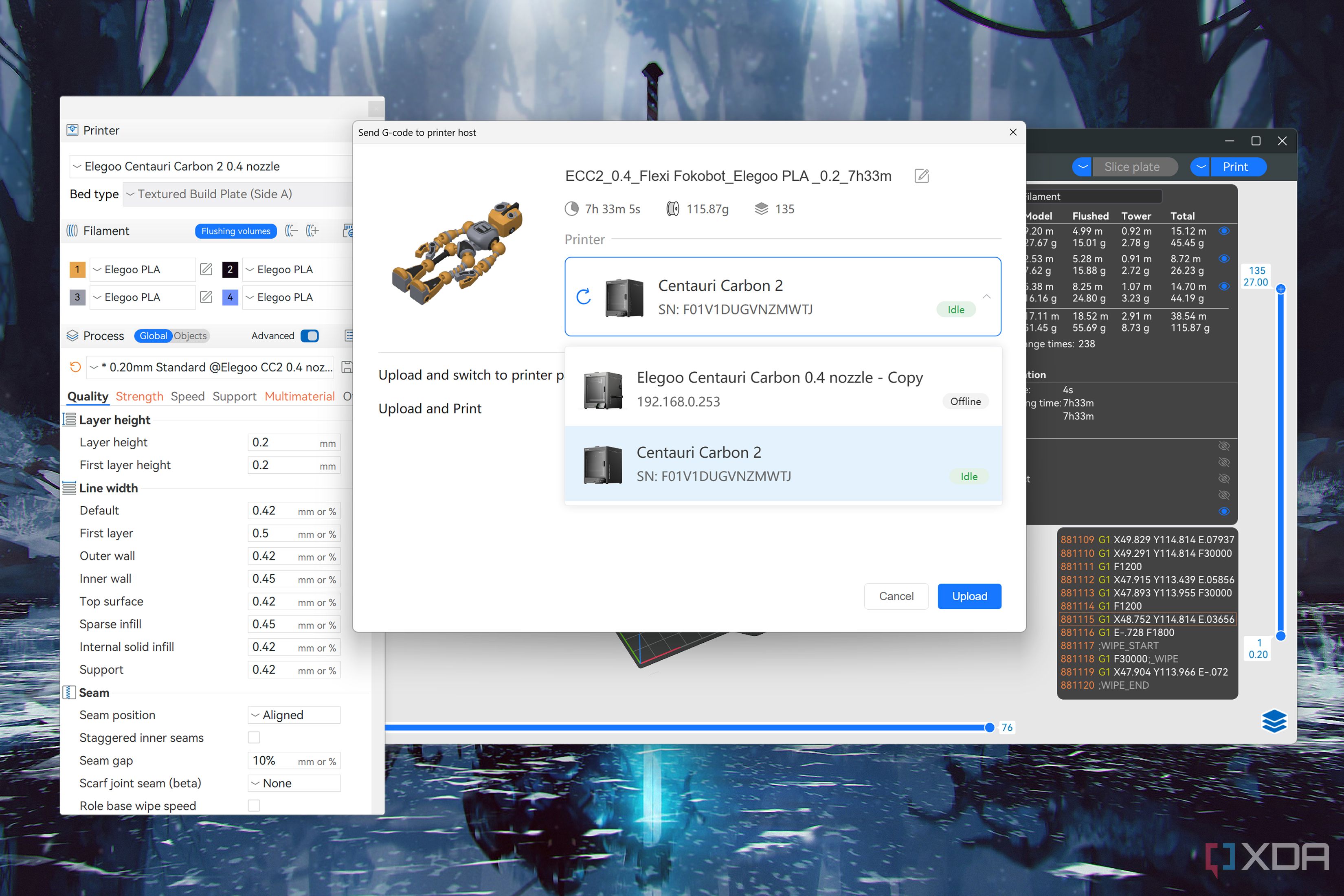Edit filament 1 Elegoo PLA settings
Viewport: 1344px width, 896px height.
[x=206, y=269]
